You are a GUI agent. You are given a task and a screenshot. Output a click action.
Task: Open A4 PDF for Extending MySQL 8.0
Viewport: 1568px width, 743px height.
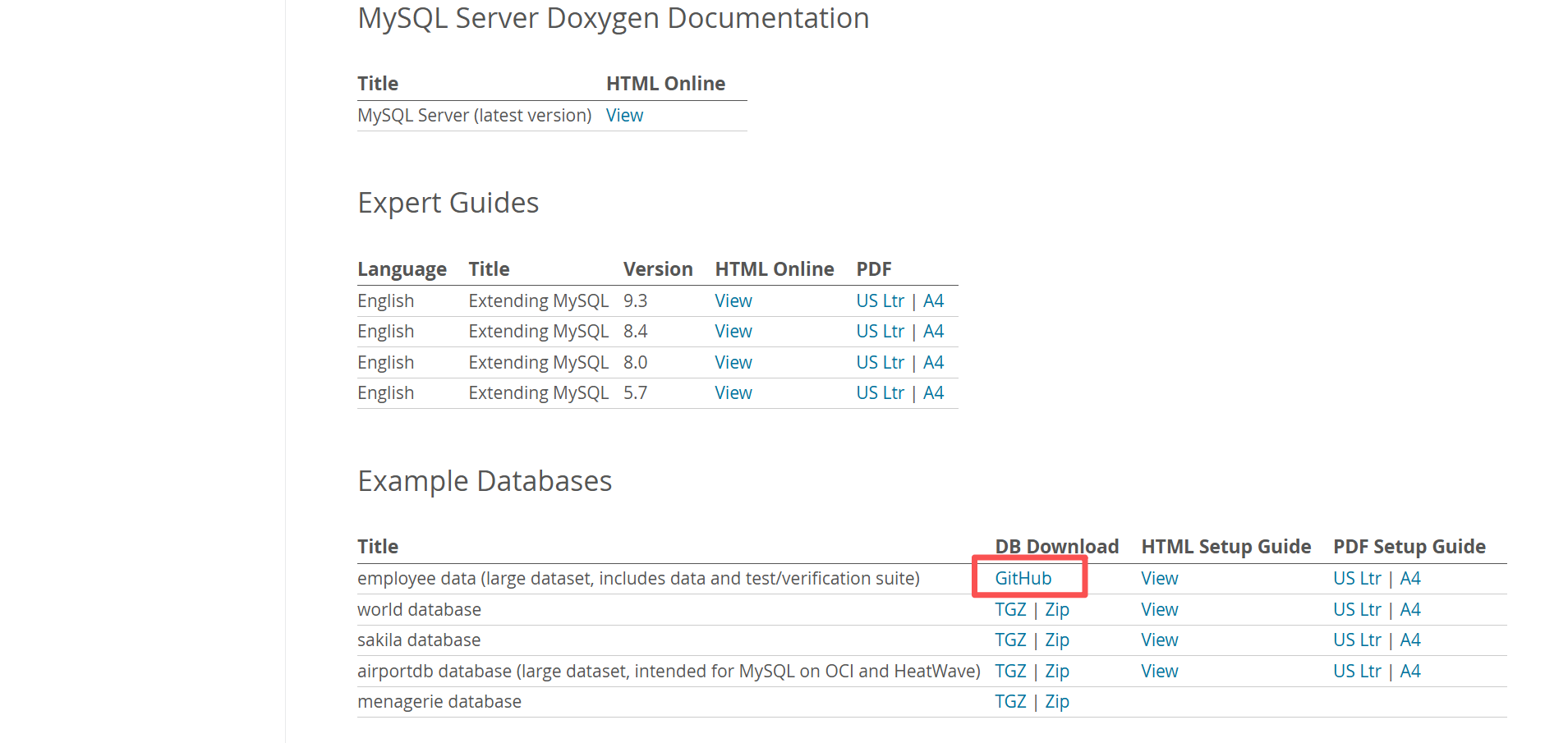coord(934,362)
